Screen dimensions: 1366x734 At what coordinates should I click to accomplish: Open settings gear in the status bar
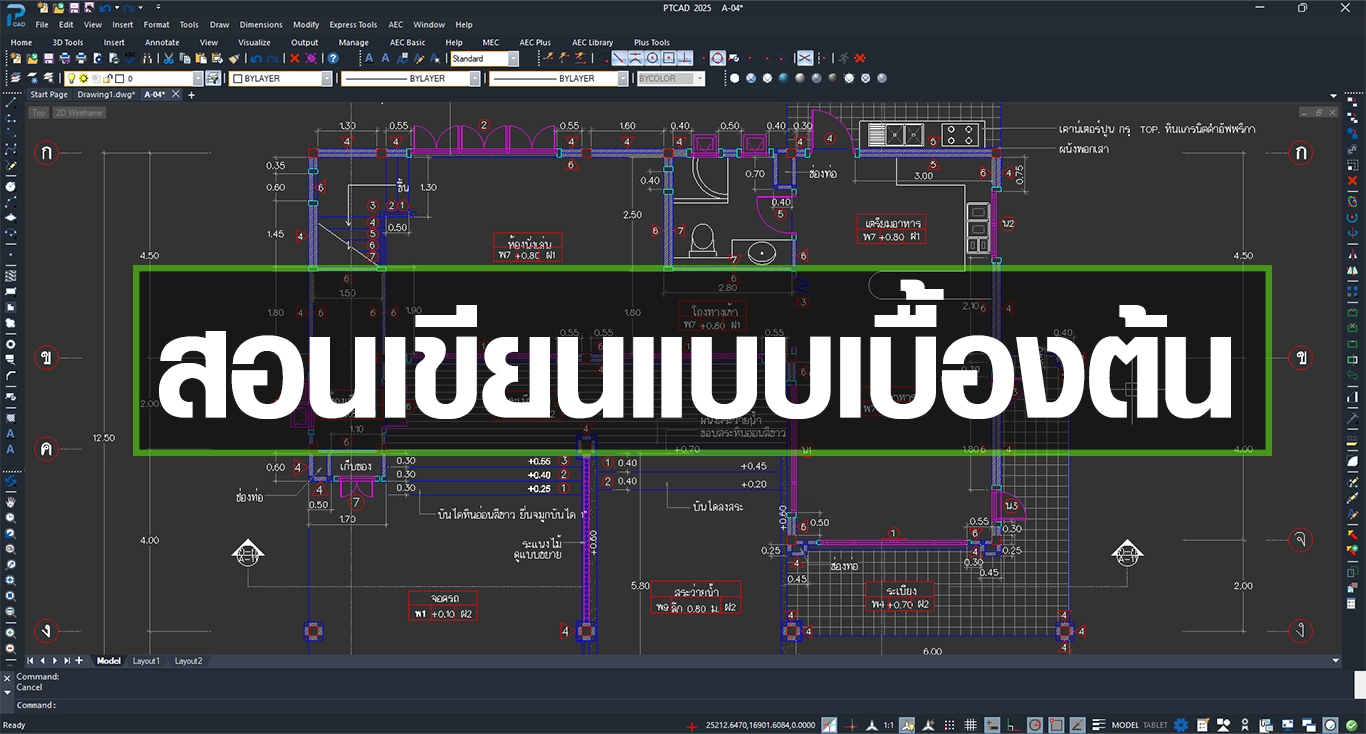1181,725
